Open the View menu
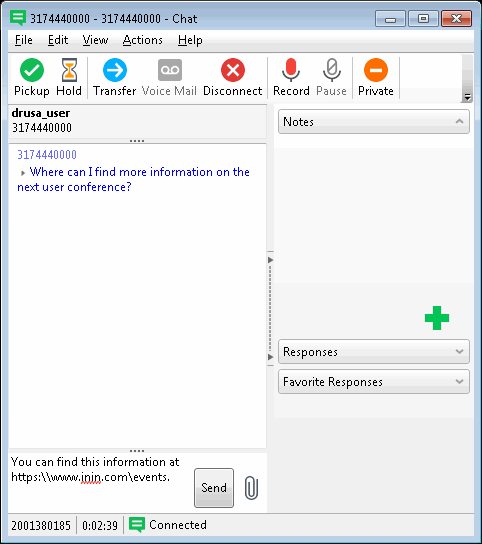The width and height of the screenshot is (482, 544). click(x=95, y=40)
